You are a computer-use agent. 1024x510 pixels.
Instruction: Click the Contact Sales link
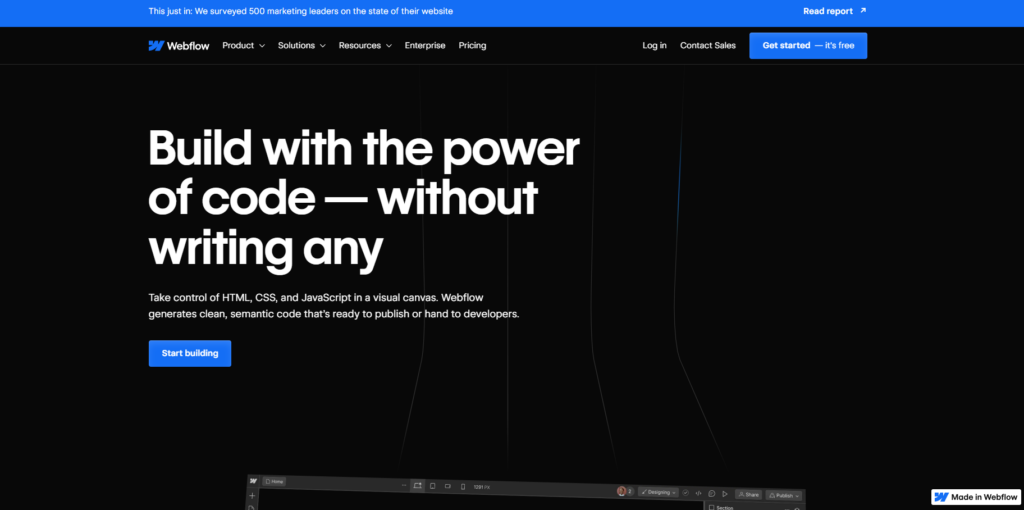point(708,46)
